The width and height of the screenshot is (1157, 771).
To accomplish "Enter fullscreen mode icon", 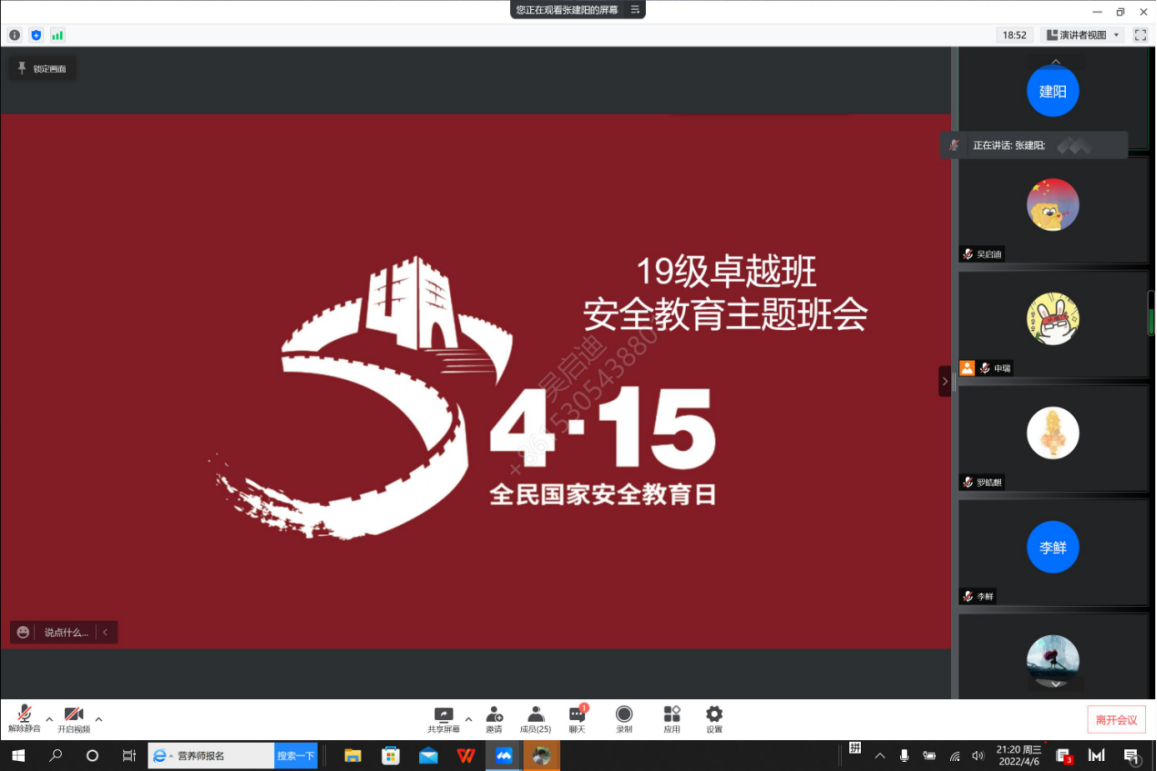I will coord(1140,35).
